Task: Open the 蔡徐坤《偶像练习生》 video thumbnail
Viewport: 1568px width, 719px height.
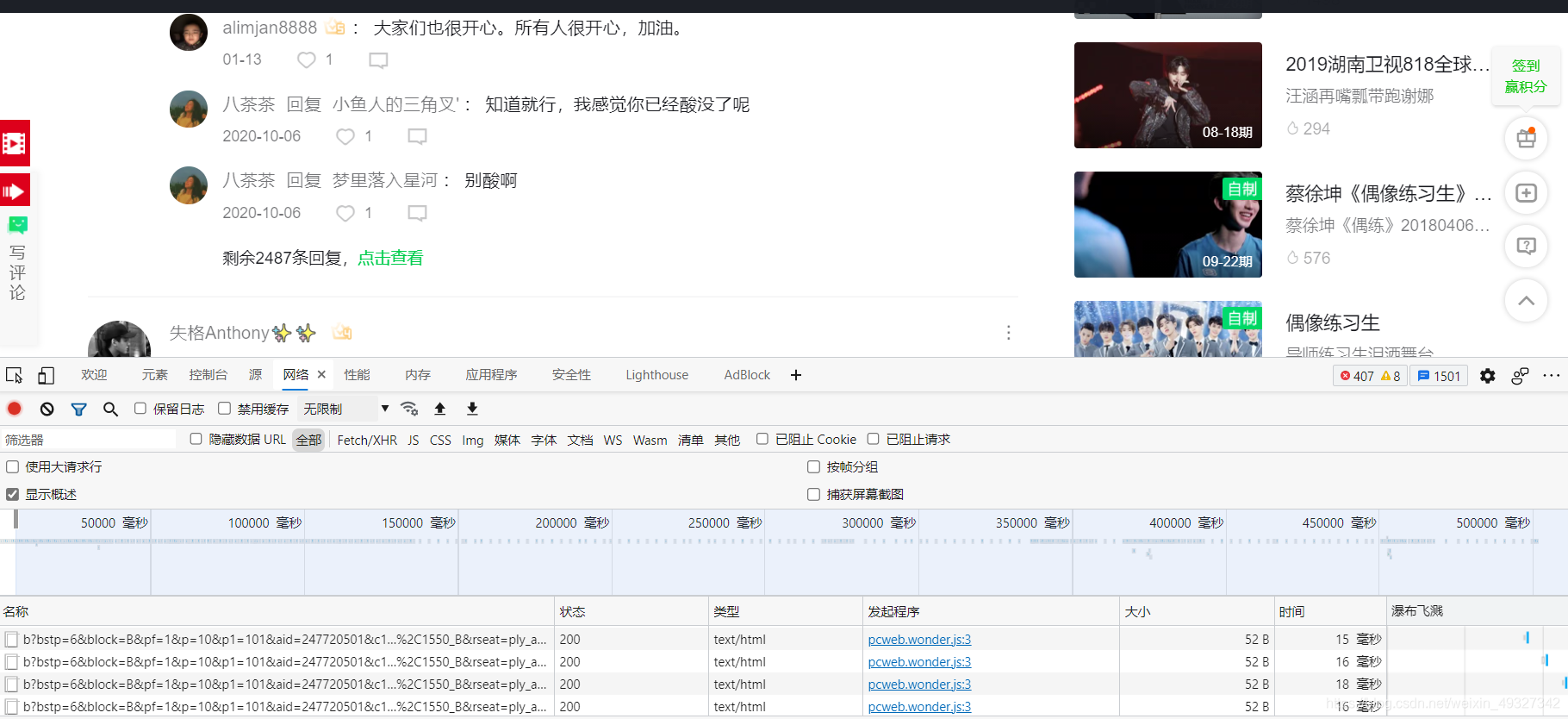Action: coord(1167,224)
